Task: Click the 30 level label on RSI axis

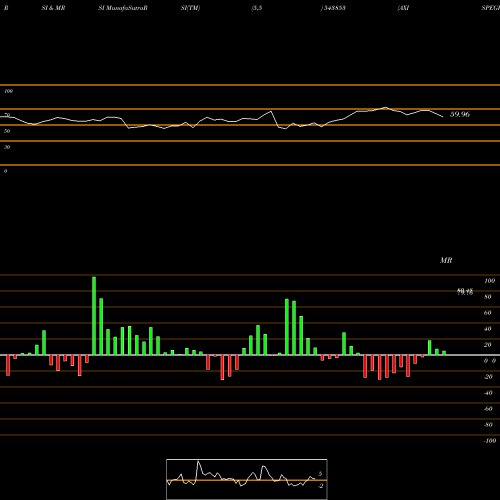Action: pyautogui.click(x=7, y=147)
